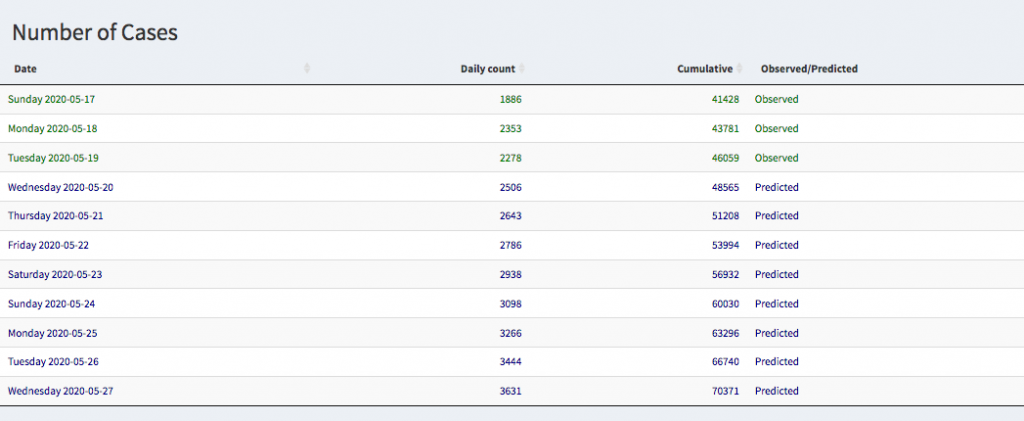1024x421 pixels.
Task: Click the sort arrows beside Date column
Action: (307, 69)
